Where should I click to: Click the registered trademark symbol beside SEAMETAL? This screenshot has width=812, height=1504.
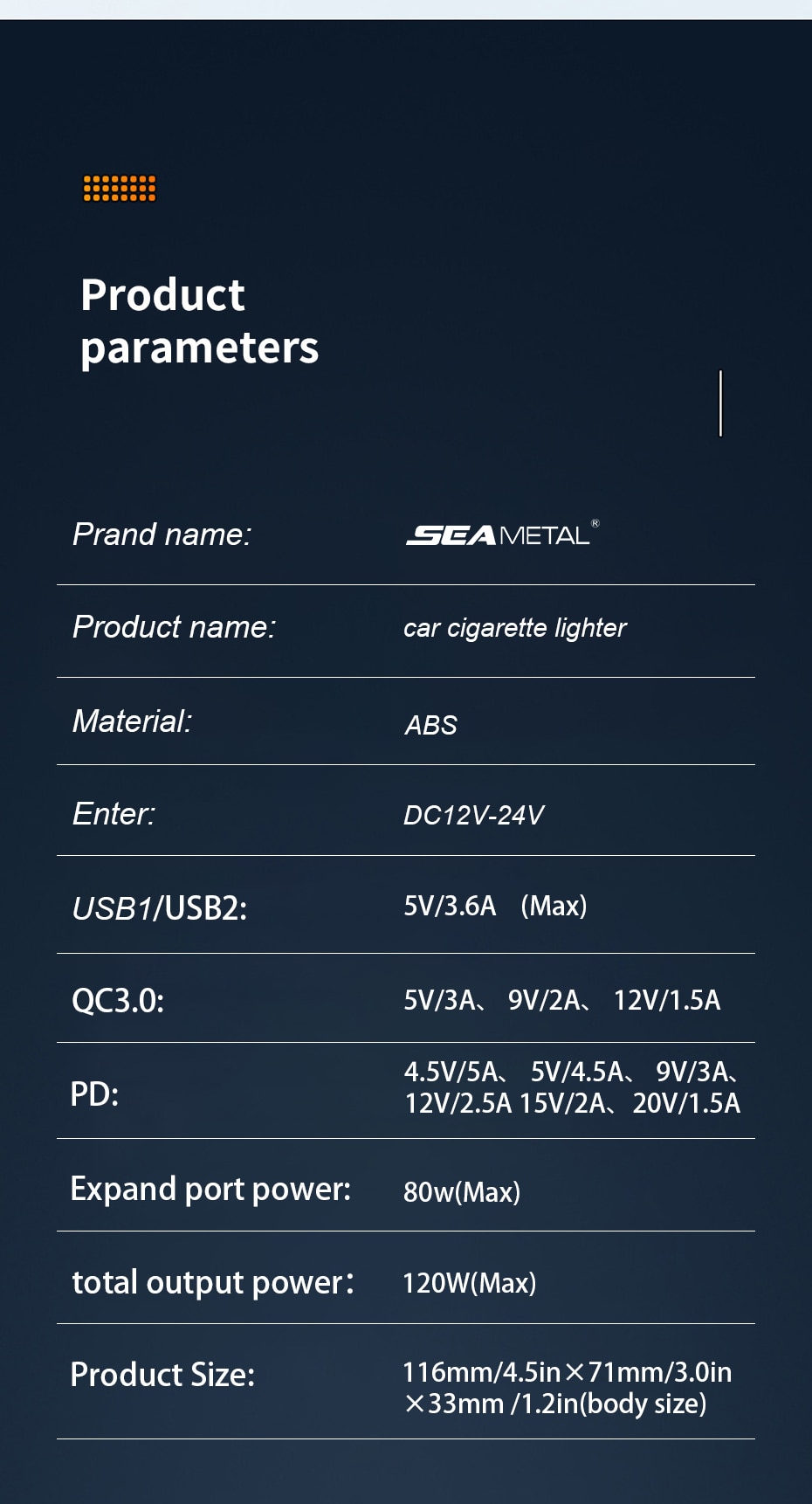[595, 523]
